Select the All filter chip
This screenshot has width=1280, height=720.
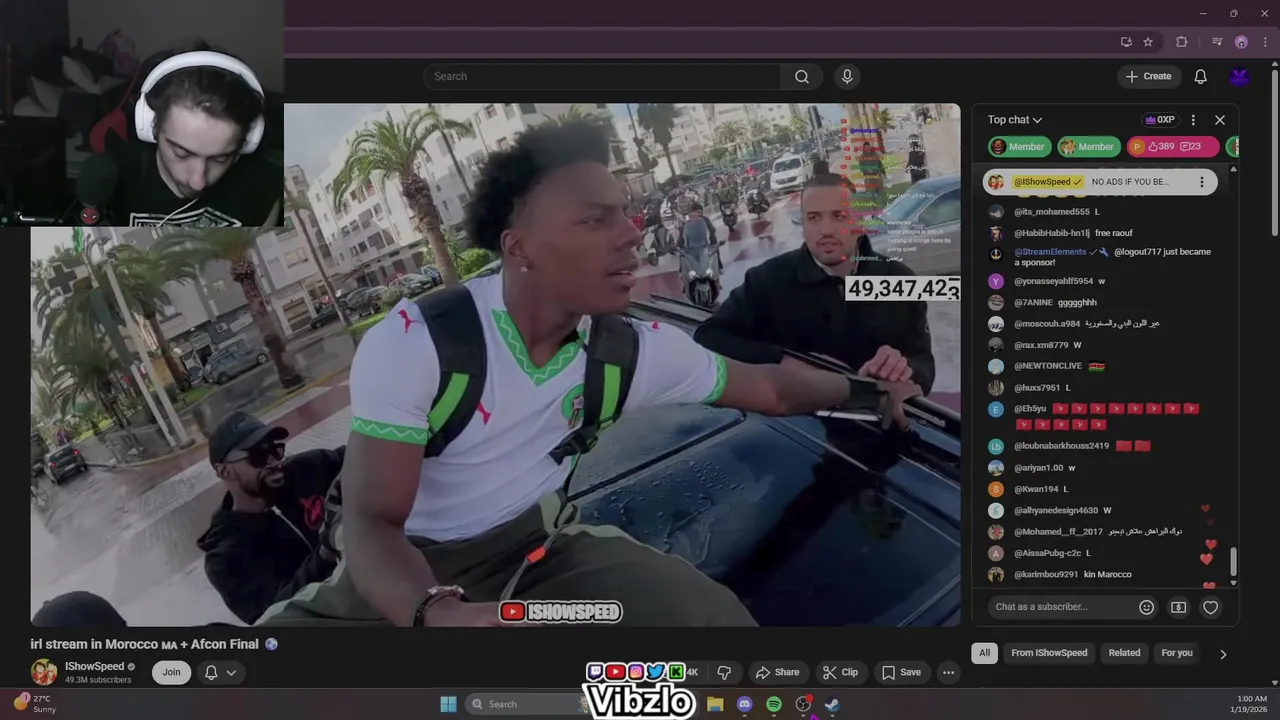pyautogui.click(x=985, y=653)
